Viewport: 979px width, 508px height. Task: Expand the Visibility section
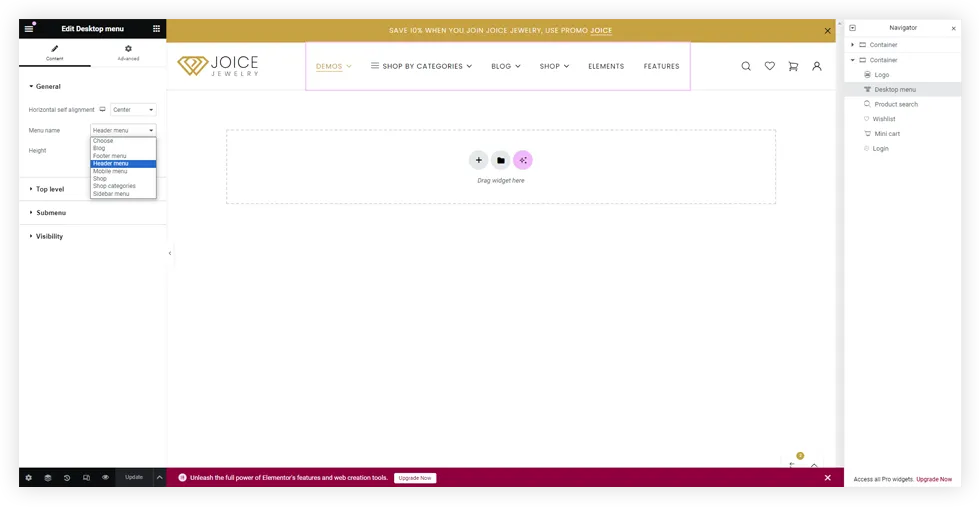(49, 236)
